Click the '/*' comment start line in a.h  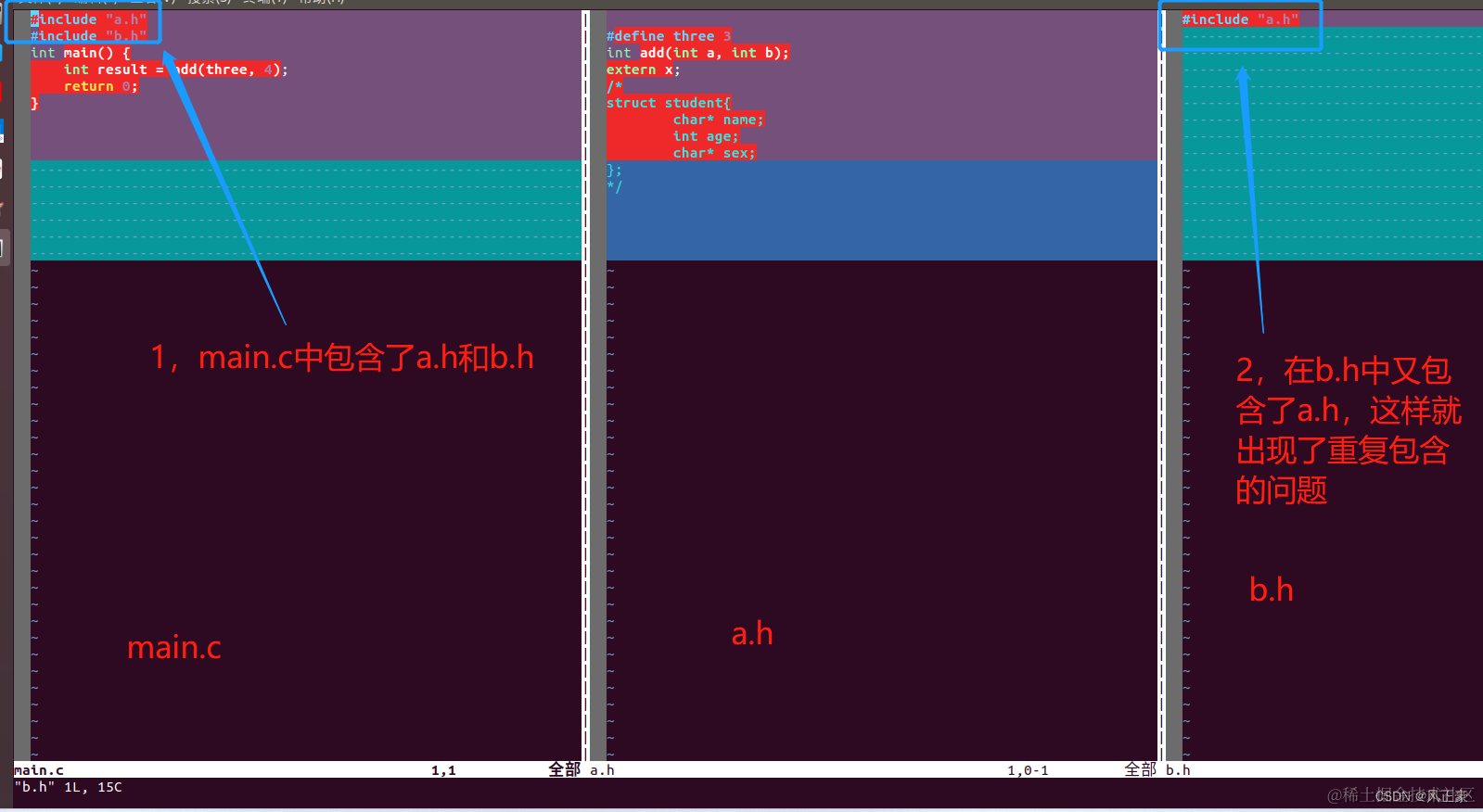614,86
